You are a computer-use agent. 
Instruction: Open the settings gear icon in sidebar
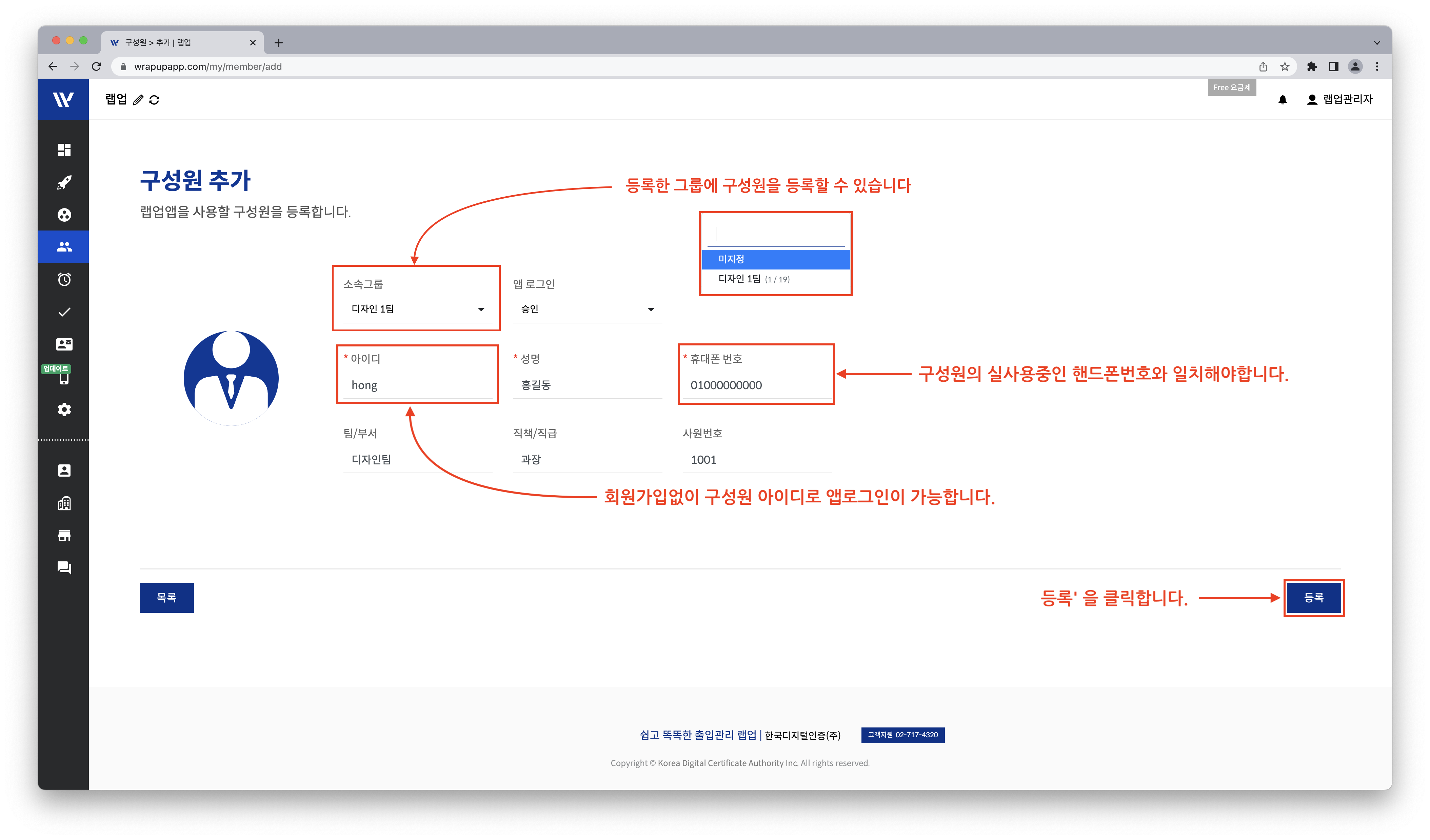pyautogui.click(x=64, y=409)
